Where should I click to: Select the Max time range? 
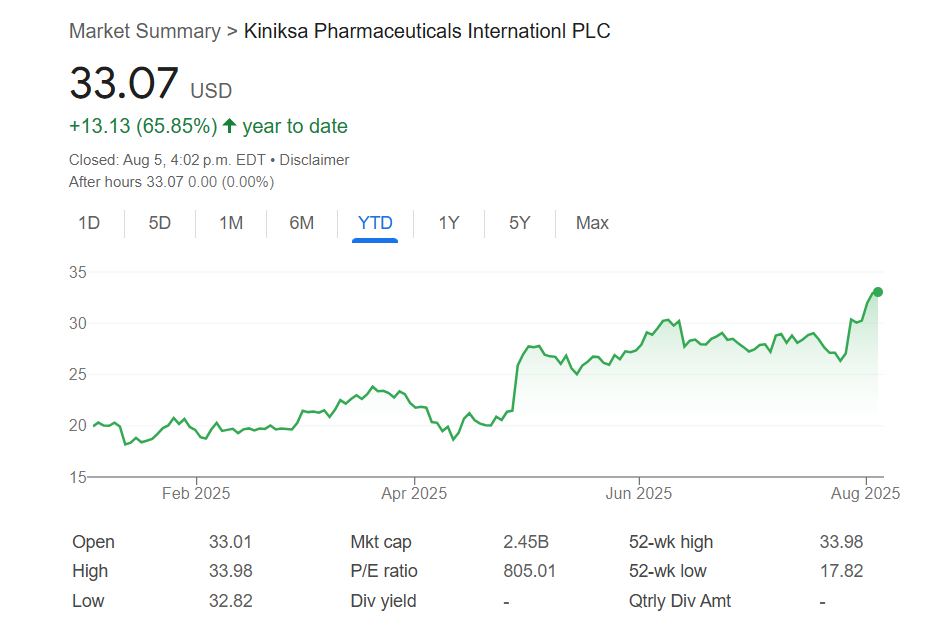coord(591,223)
